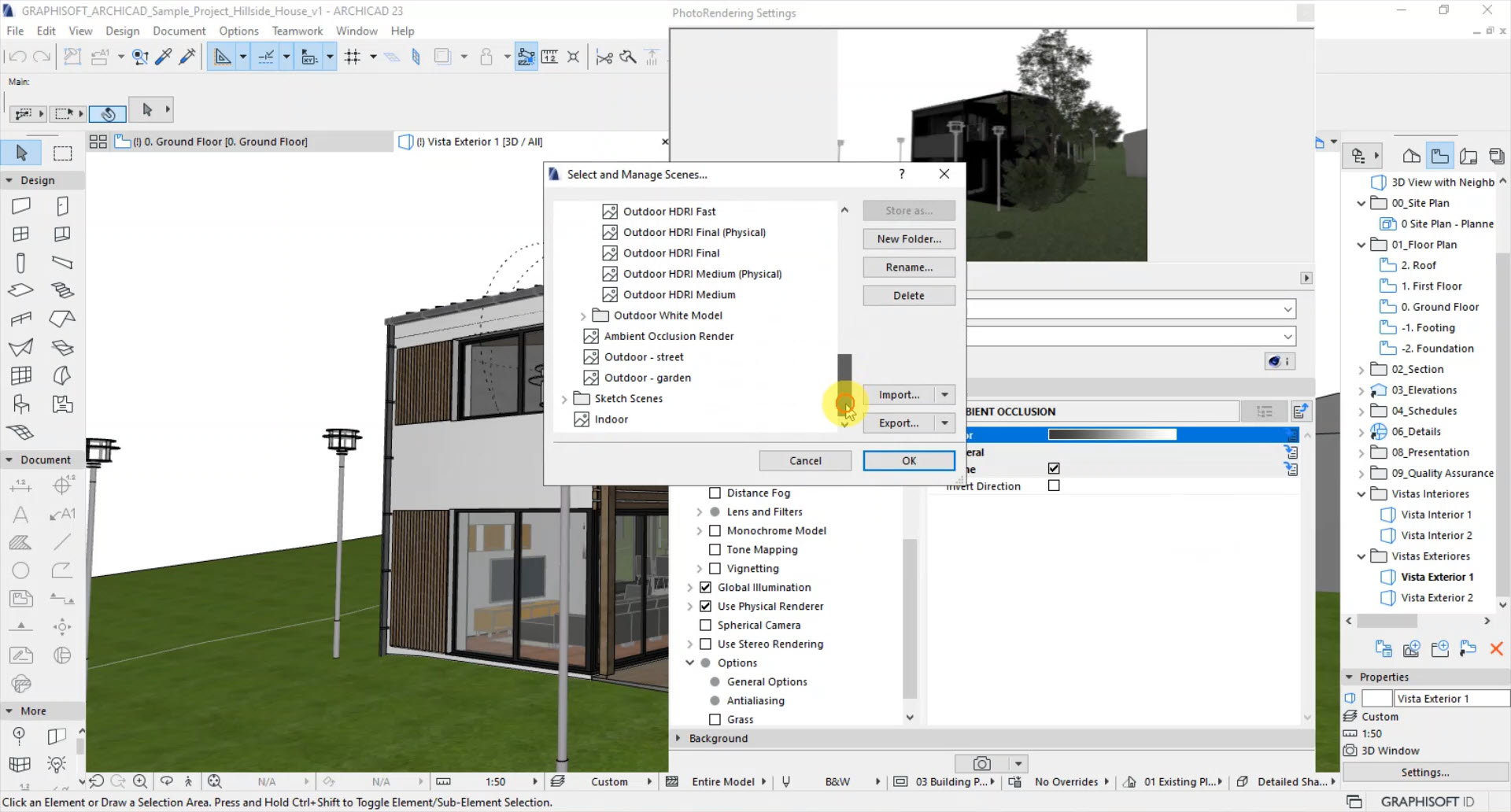Uncheck Use Physical Renderer
Viewport: 1511px width, 812px height.
pyautogui.click(x=706, y=606)
